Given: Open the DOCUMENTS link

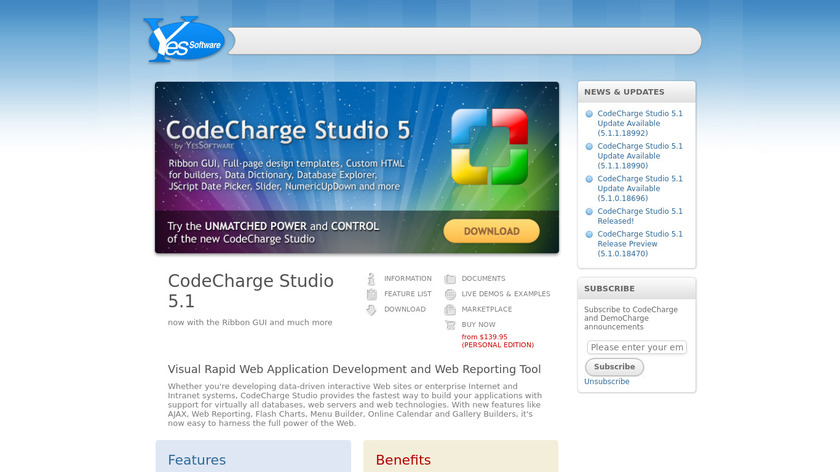Looking at the screenshot, I should (483, 279).
